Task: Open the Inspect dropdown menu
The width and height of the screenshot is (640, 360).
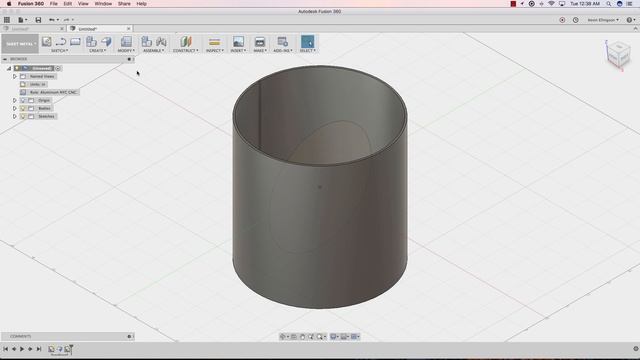Action: (x=214, y=51)
